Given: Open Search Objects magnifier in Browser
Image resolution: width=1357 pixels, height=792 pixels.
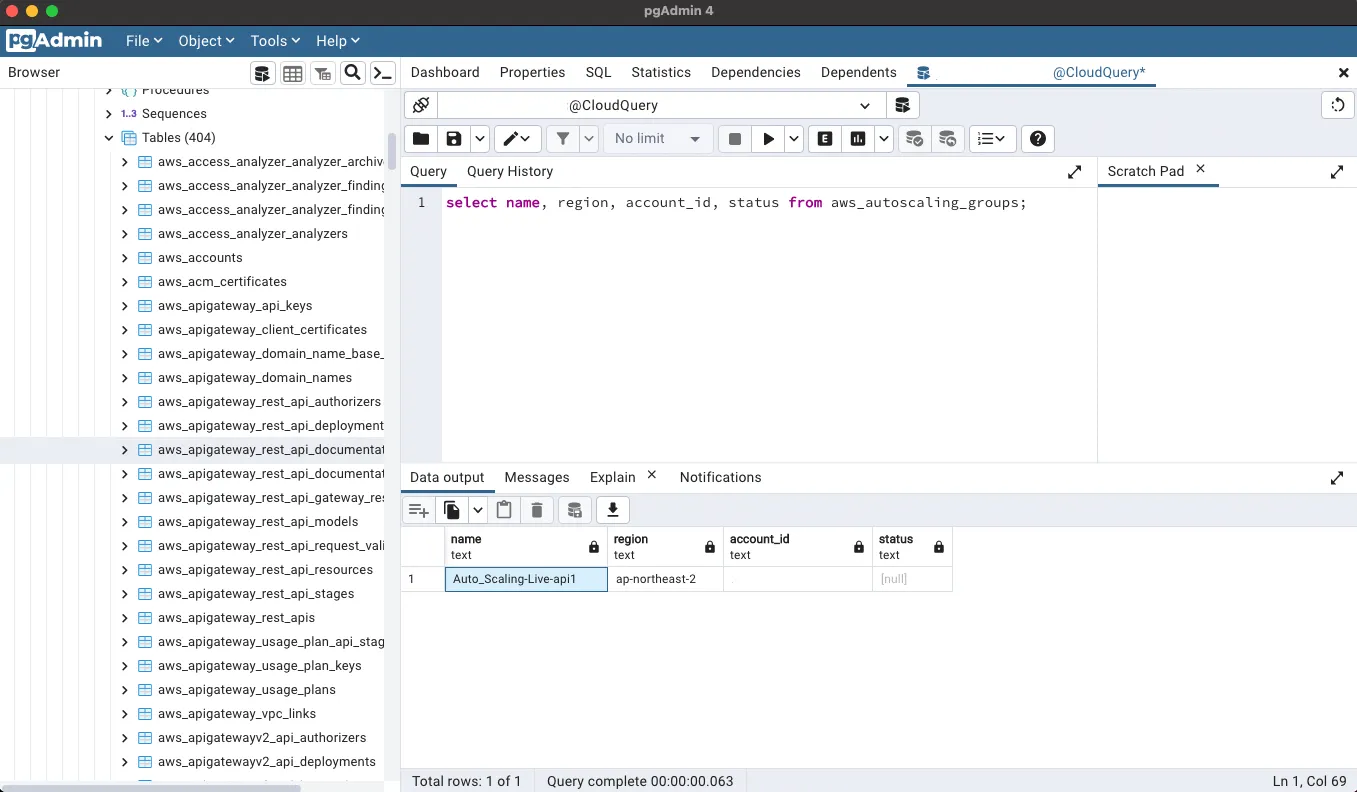Looking at the screenshot, I should 352,73.
